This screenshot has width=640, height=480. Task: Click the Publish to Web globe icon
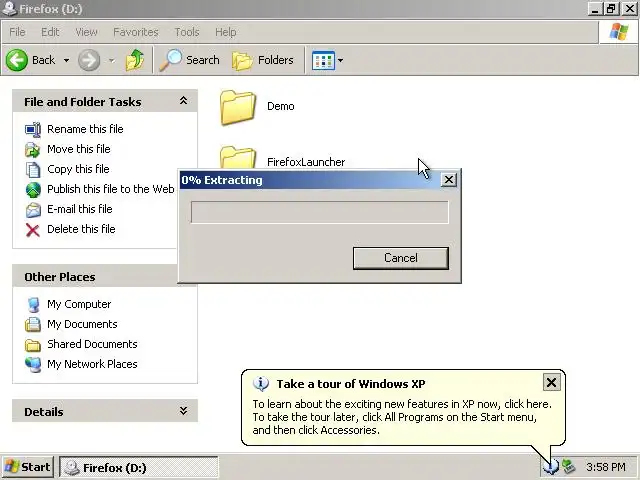tap(33, 190)
